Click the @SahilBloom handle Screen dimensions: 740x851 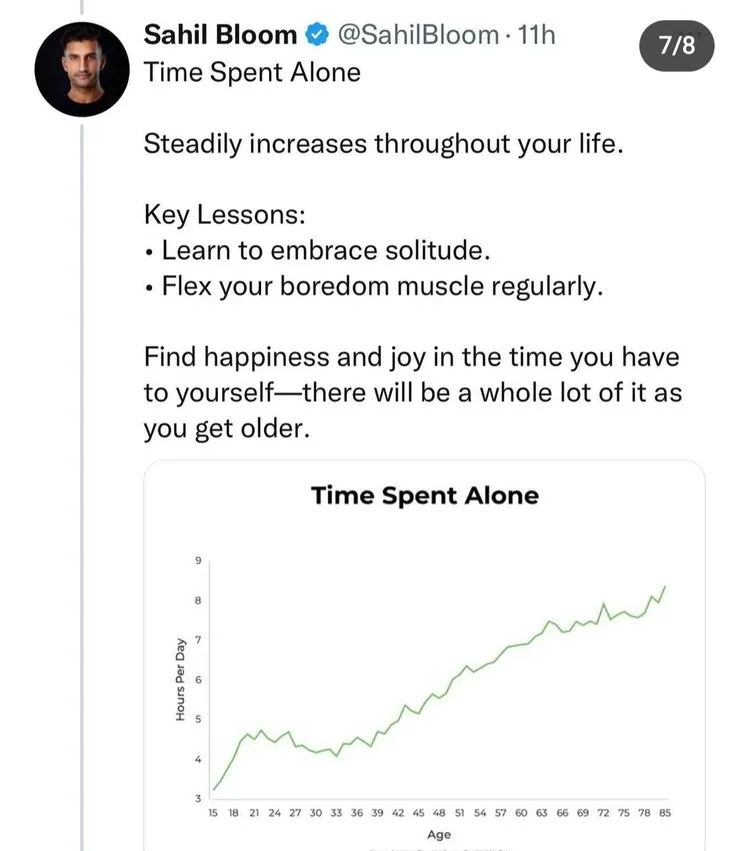click(x=418, y=35)
